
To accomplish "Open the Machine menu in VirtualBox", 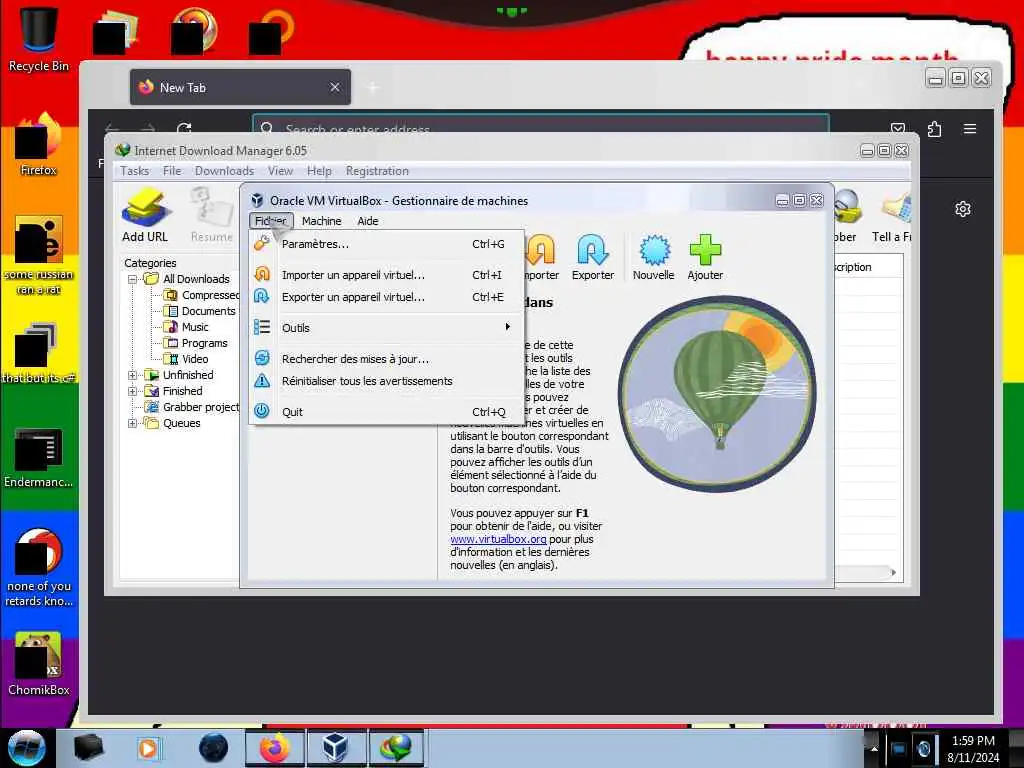I will (321, 221).
